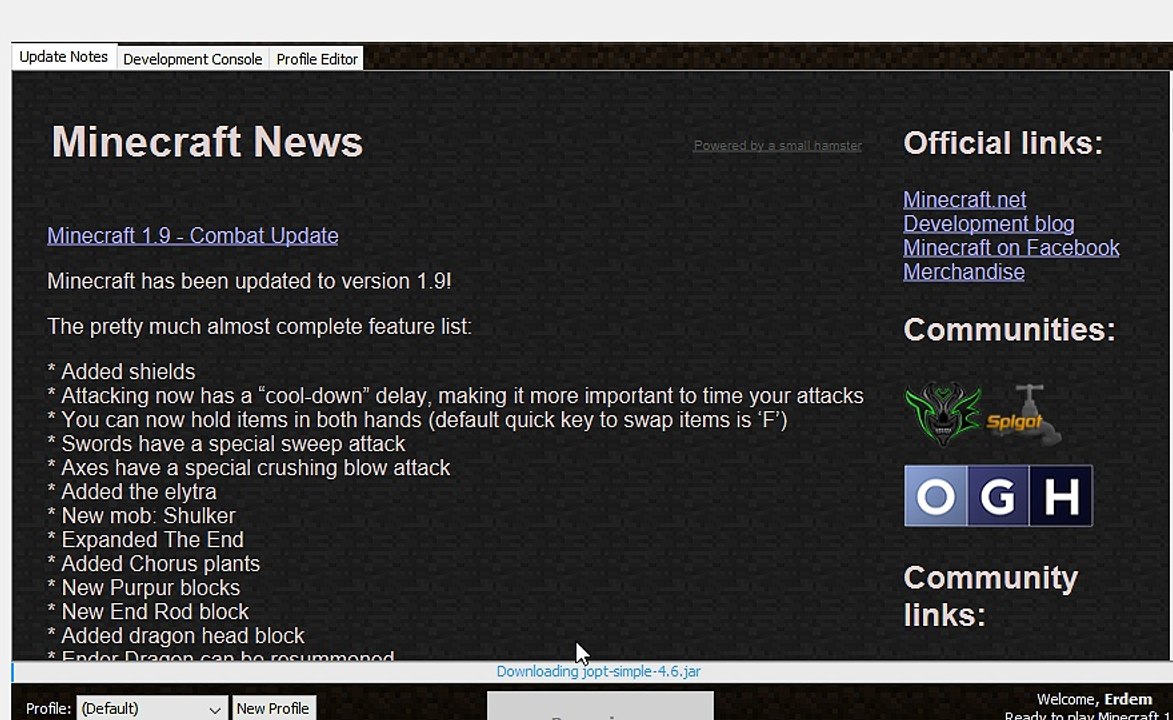Click the Powered by a small hamster link
This screenshot has width=1173, height=720.
coord(777,145)
